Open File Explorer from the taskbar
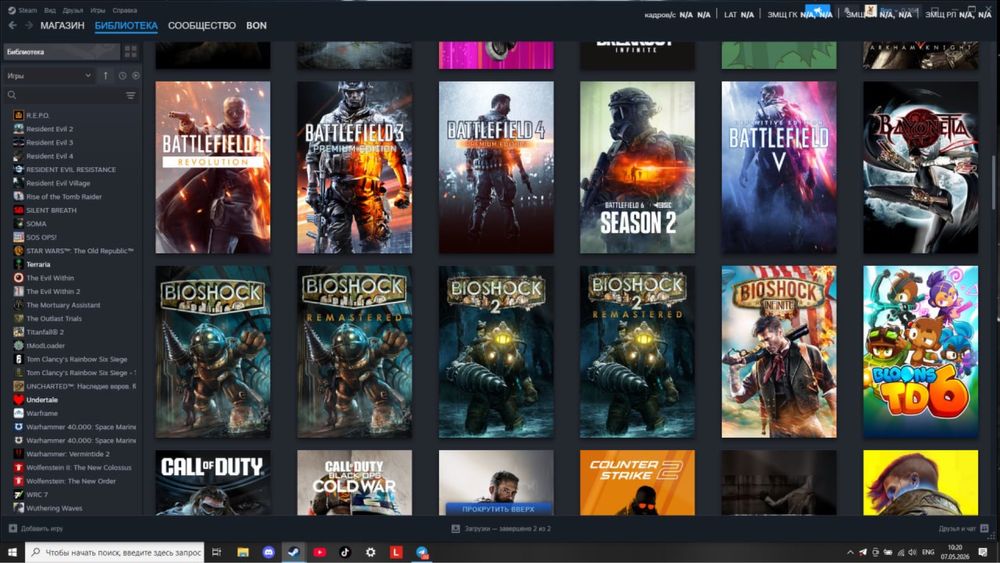The image size is (1000, 563). [243, 552]
